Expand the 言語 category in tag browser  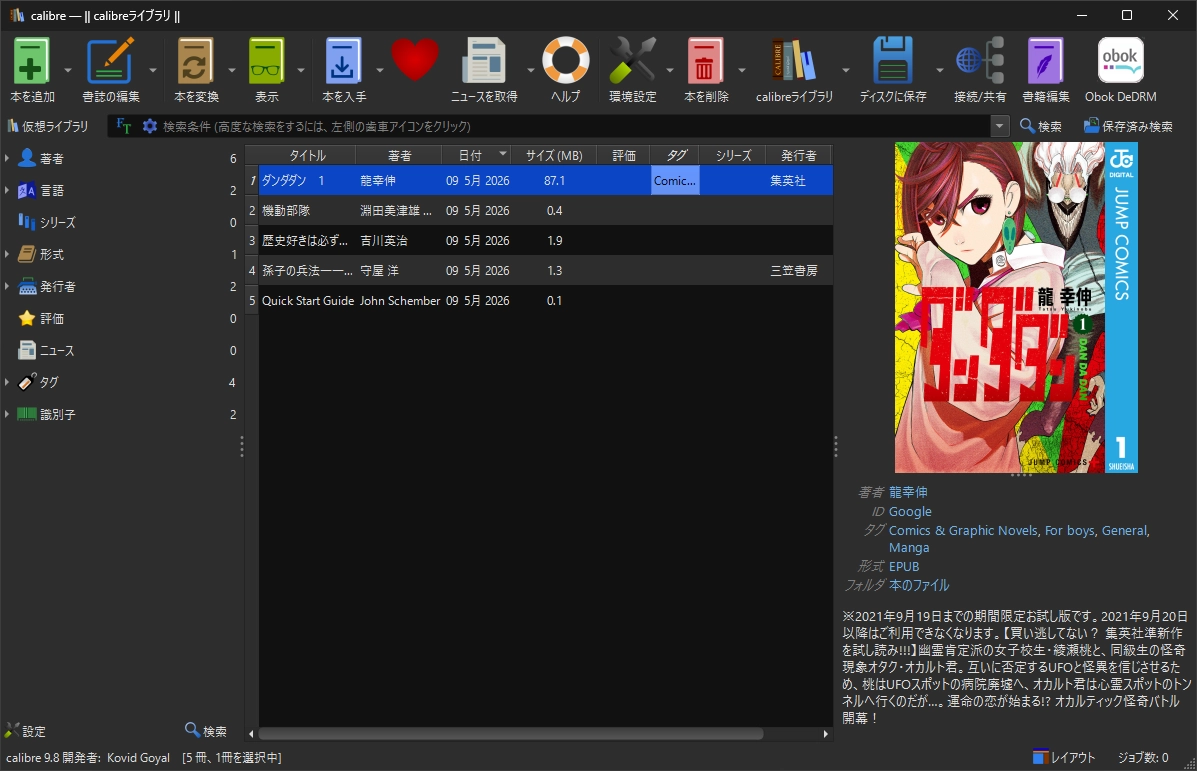(x=7, y=190)
